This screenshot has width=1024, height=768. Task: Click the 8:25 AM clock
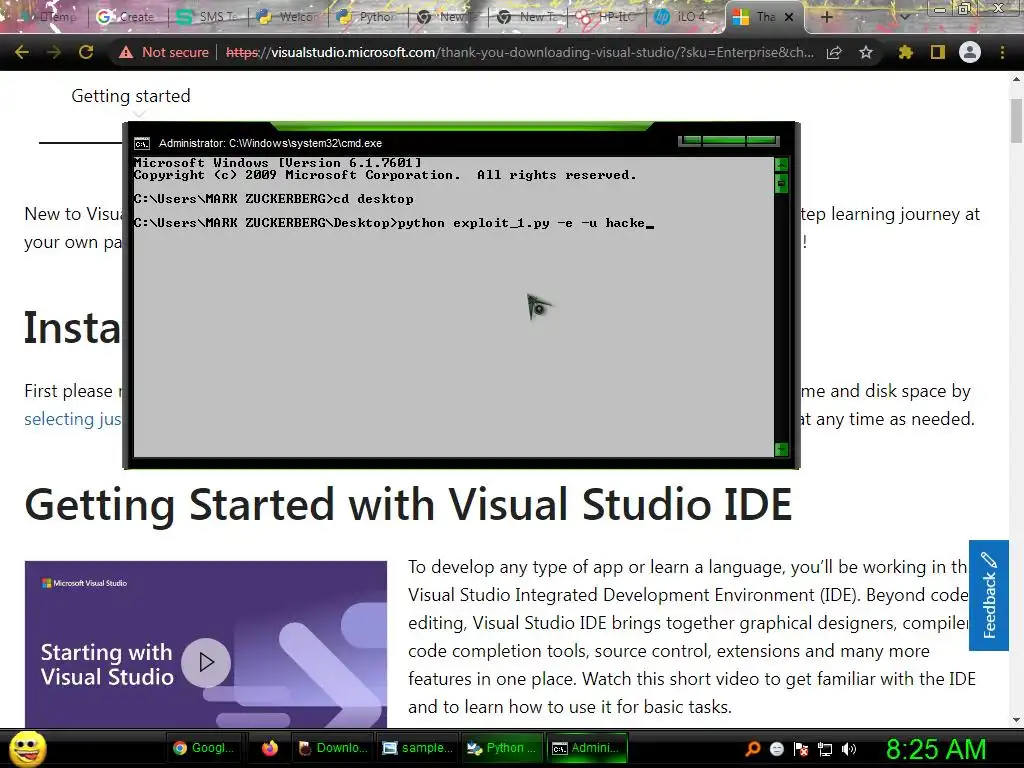coord(936,749)
